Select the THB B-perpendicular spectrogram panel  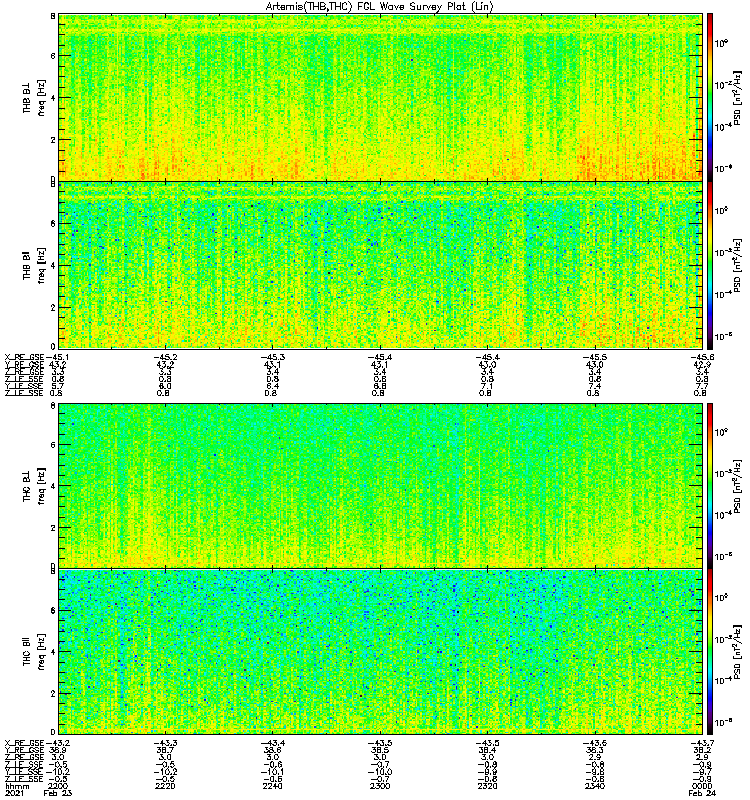[381, 97]
